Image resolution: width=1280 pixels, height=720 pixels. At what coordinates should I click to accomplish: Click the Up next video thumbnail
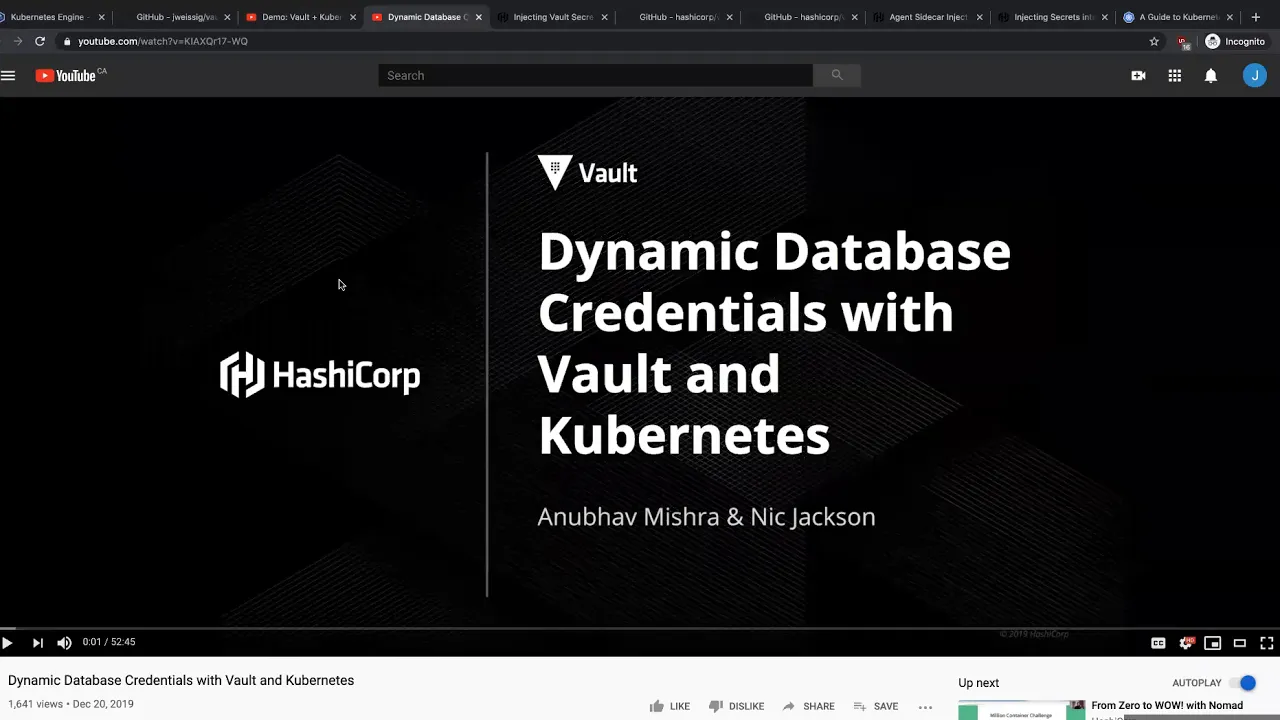click(1021, 710)
